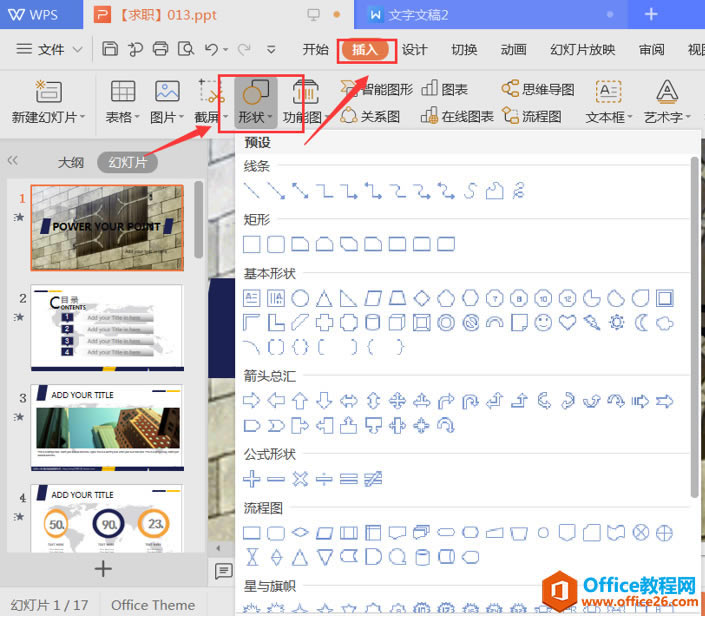705x619 pixels.
Task: Select slide 3 thumbnail ADD YOUR TITLE
Action: [108, 428]
